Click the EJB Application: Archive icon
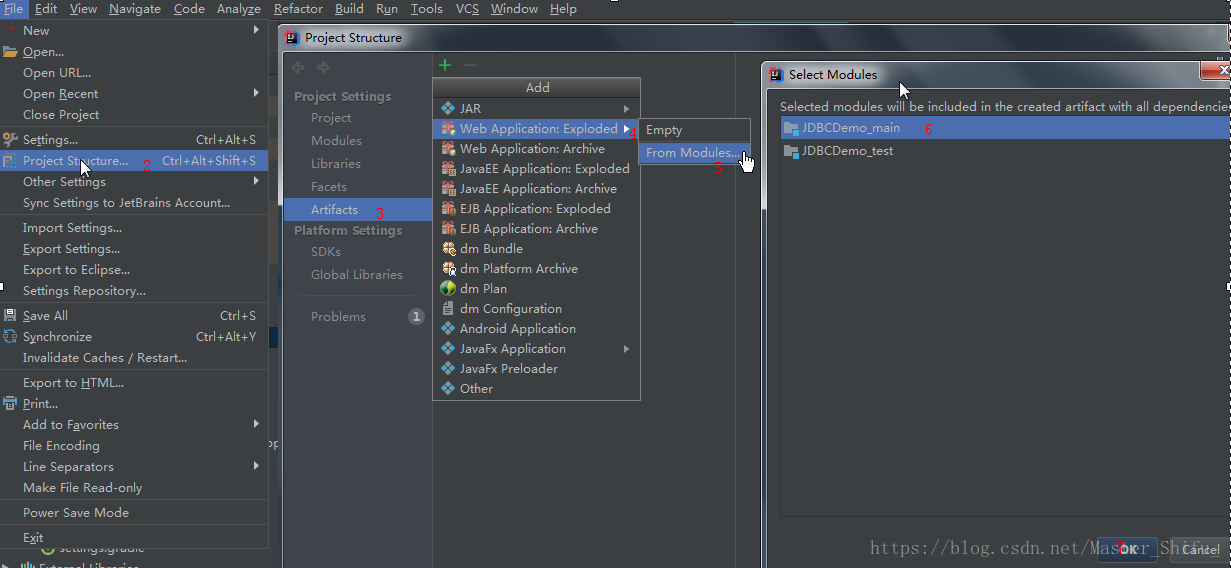 (448, 228)
